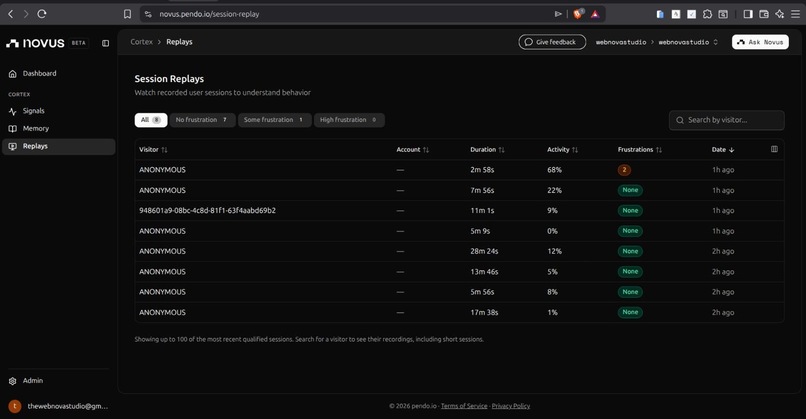Image resolution: width=806 pixels, height=419 pixels.
Task: Open the session lasting 7m 56s
Action: coord(459,190)
